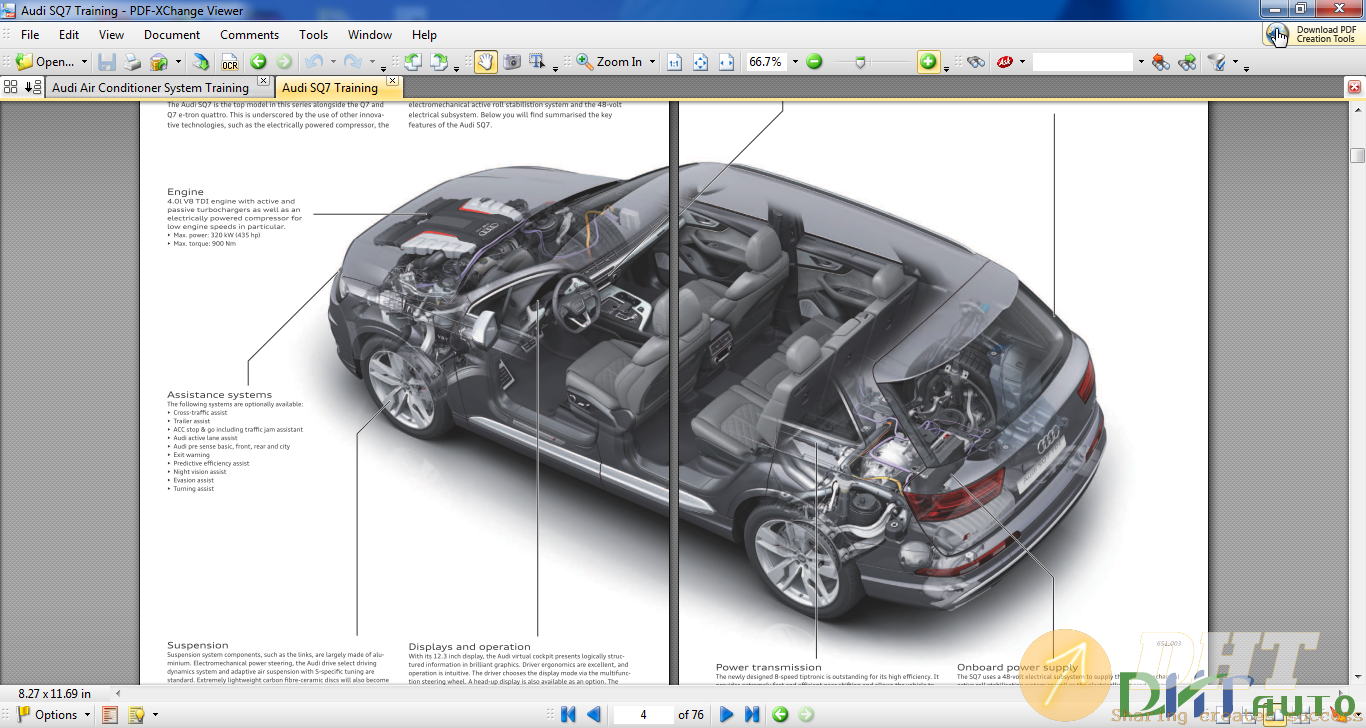Go to next view arrow in toolbar

[x=284, y=62]
